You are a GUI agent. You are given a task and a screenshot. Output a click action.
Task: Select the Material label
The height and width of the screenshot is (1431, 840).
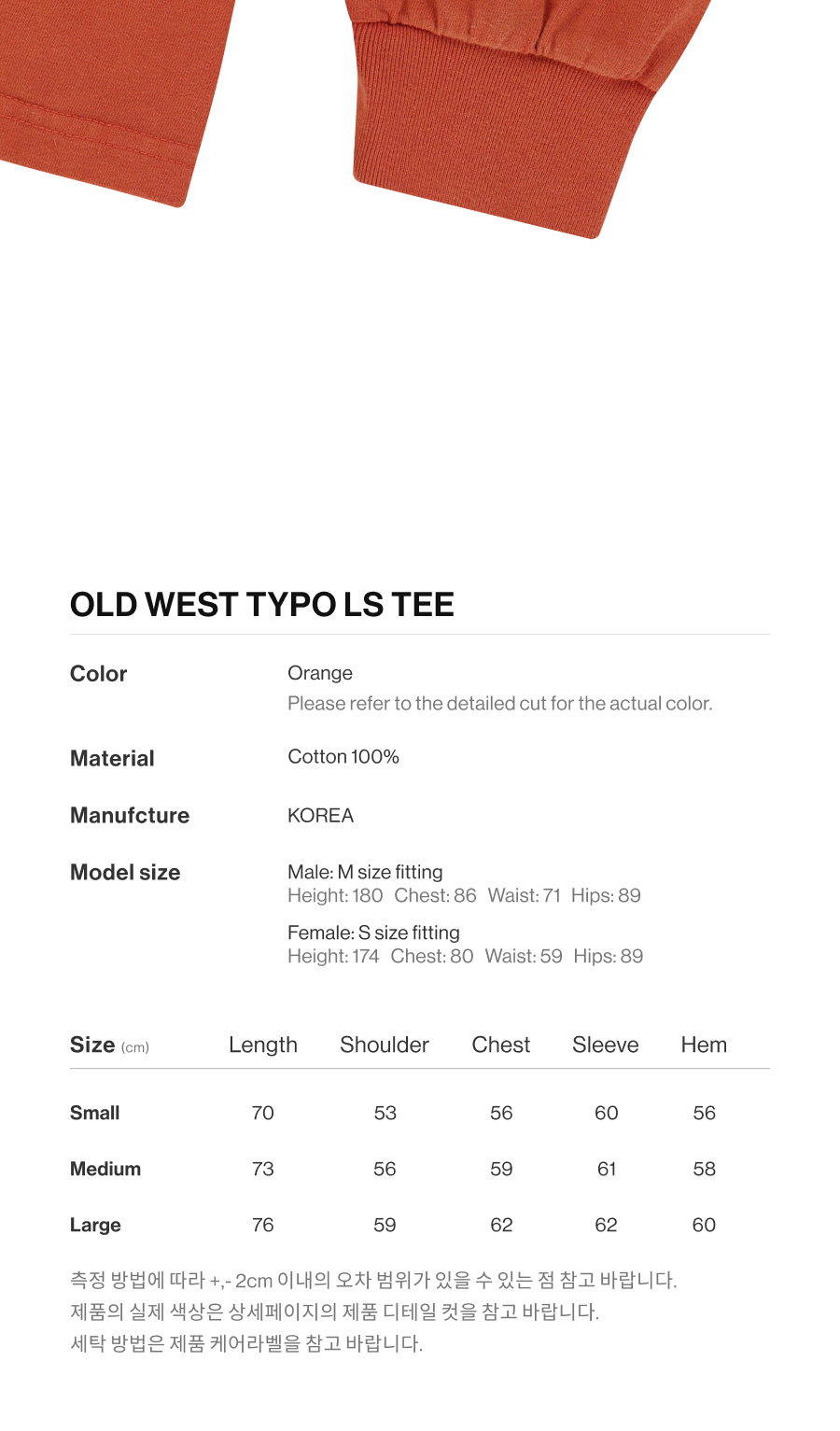(x=112, y=758)
